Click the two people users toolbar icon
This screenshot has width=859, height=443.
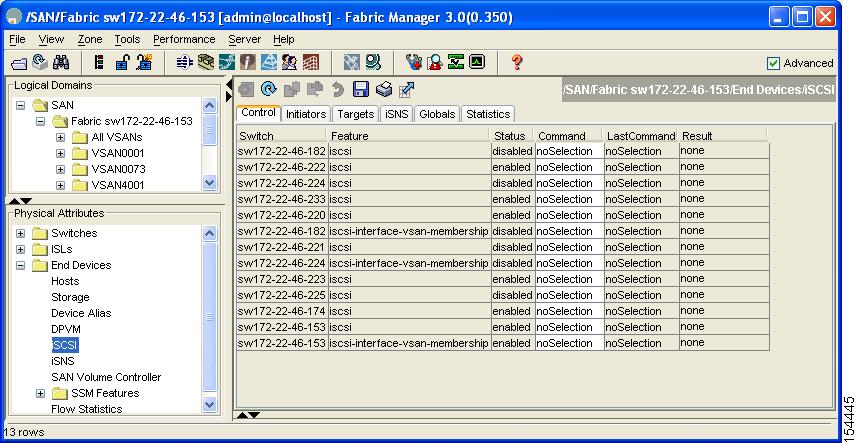(x=289, y=62)
